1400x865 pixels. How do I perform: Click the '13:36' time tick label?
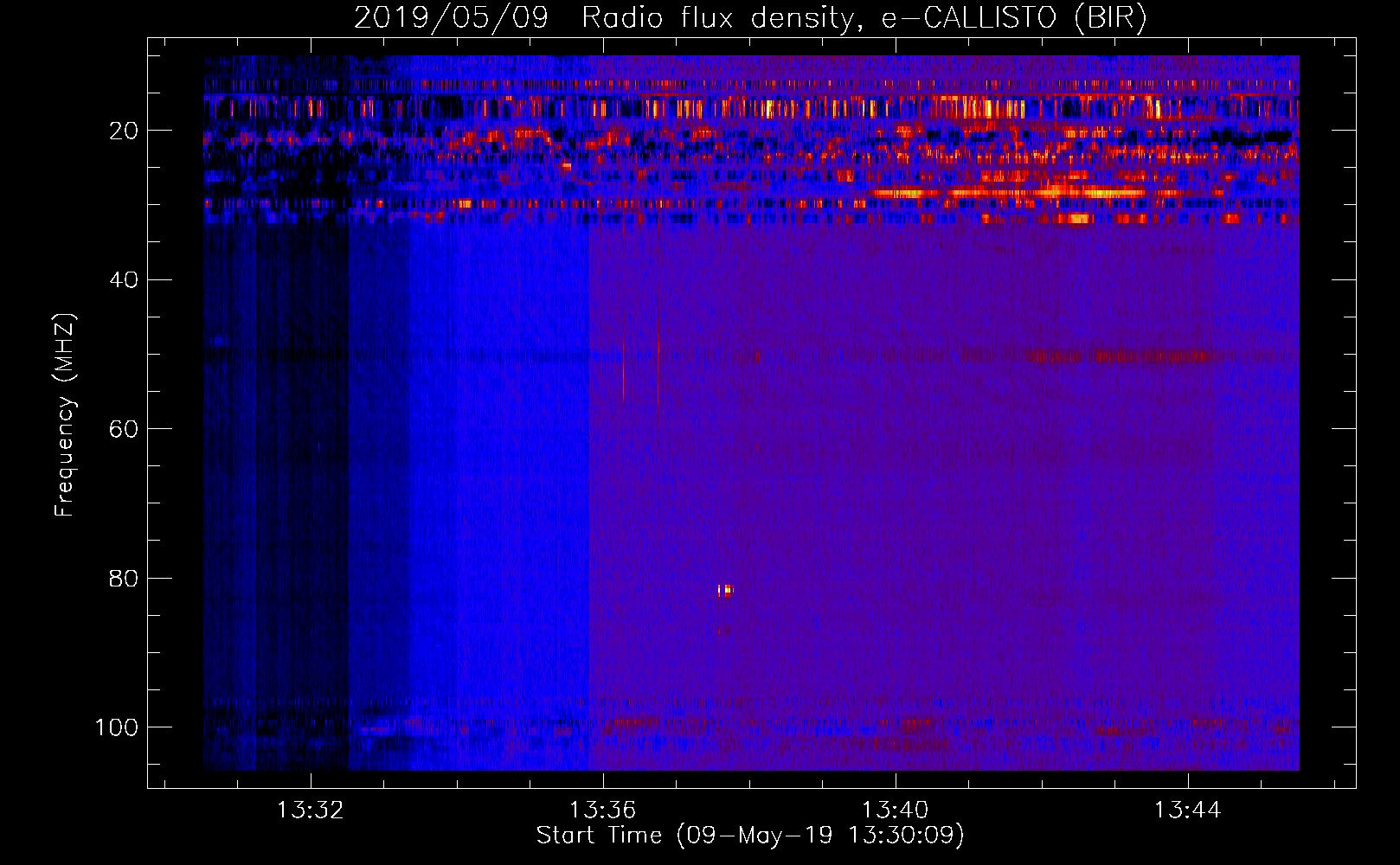(x=602, y=810)
